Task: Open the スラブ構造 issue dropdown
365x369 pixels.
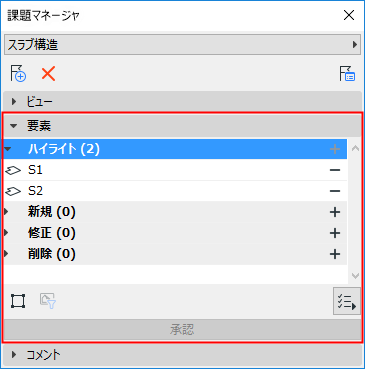Action: tap(182, 44)
